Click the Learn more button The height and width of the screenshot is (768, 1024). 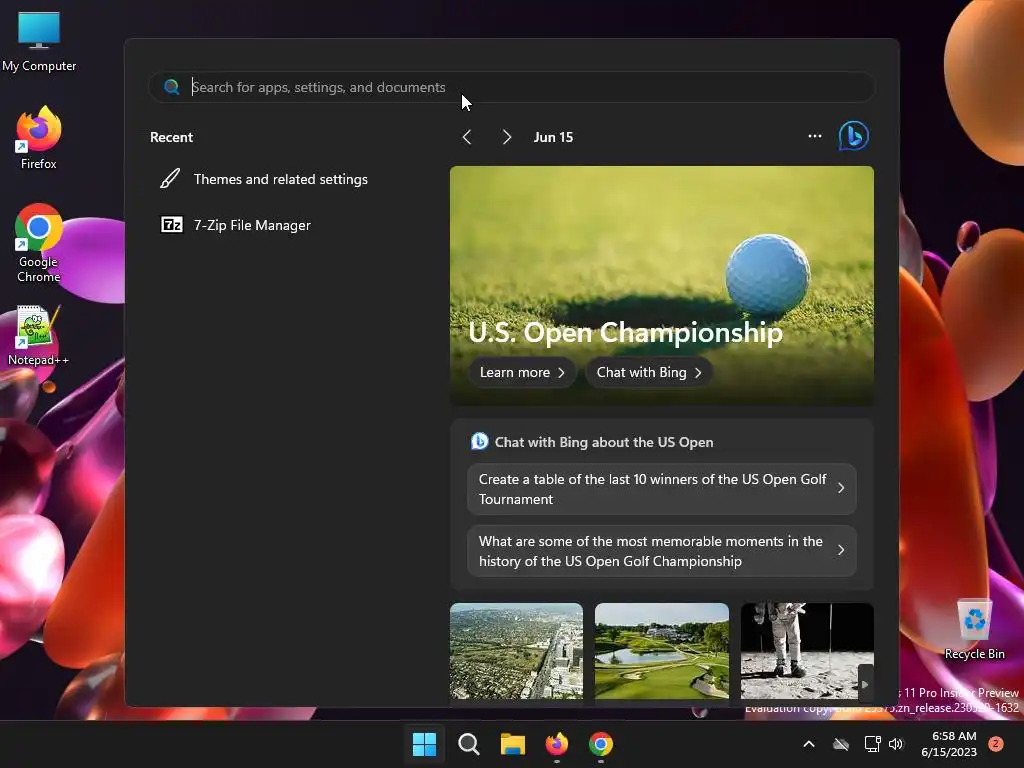(522, 372)
